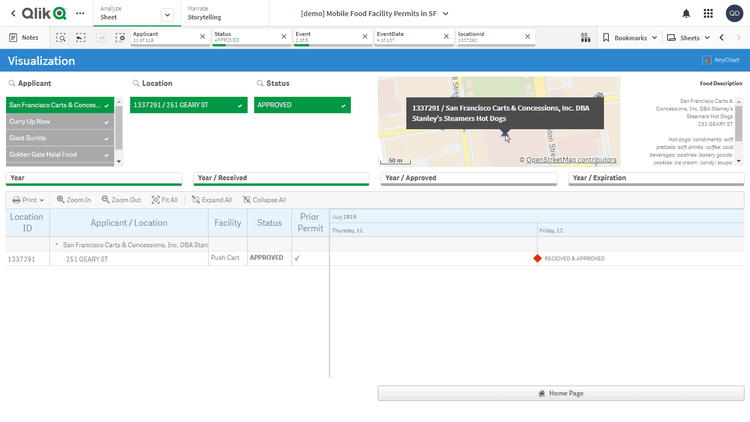The height and width of the screenshot is (422, 750).
Task: Expand the Sheets dropdown list
Action: pos(689,37)
